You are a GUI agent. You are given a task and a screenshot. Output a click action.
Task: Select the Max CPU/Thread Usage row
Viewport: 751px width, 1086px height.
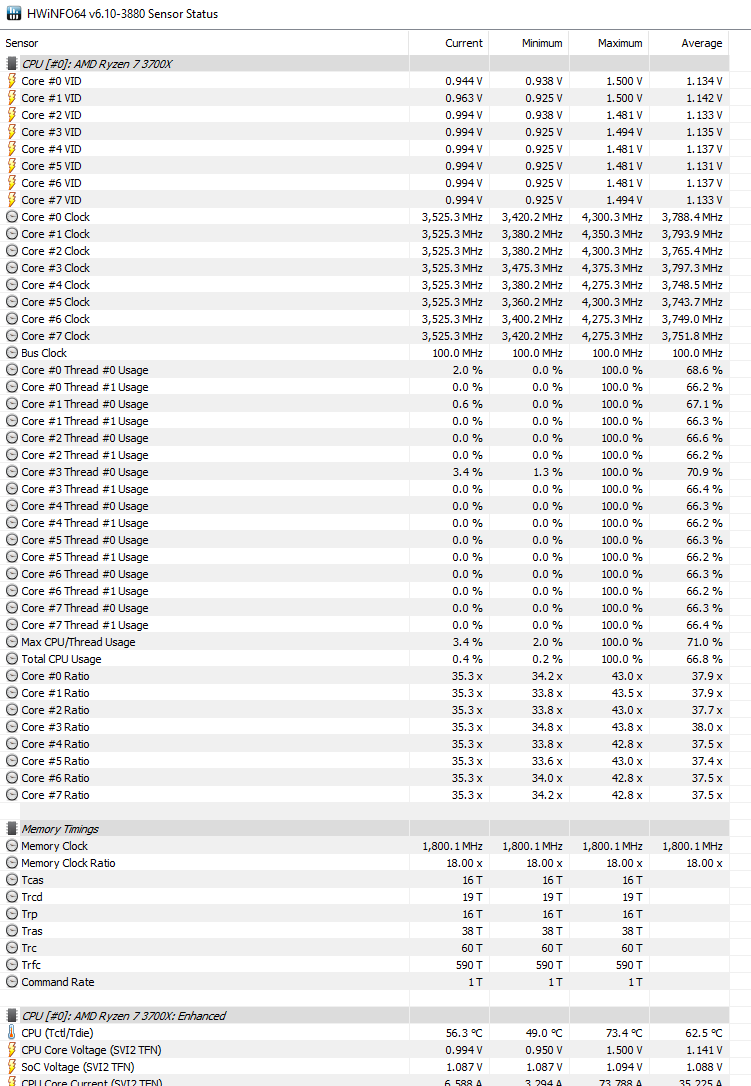pos(78,642)
